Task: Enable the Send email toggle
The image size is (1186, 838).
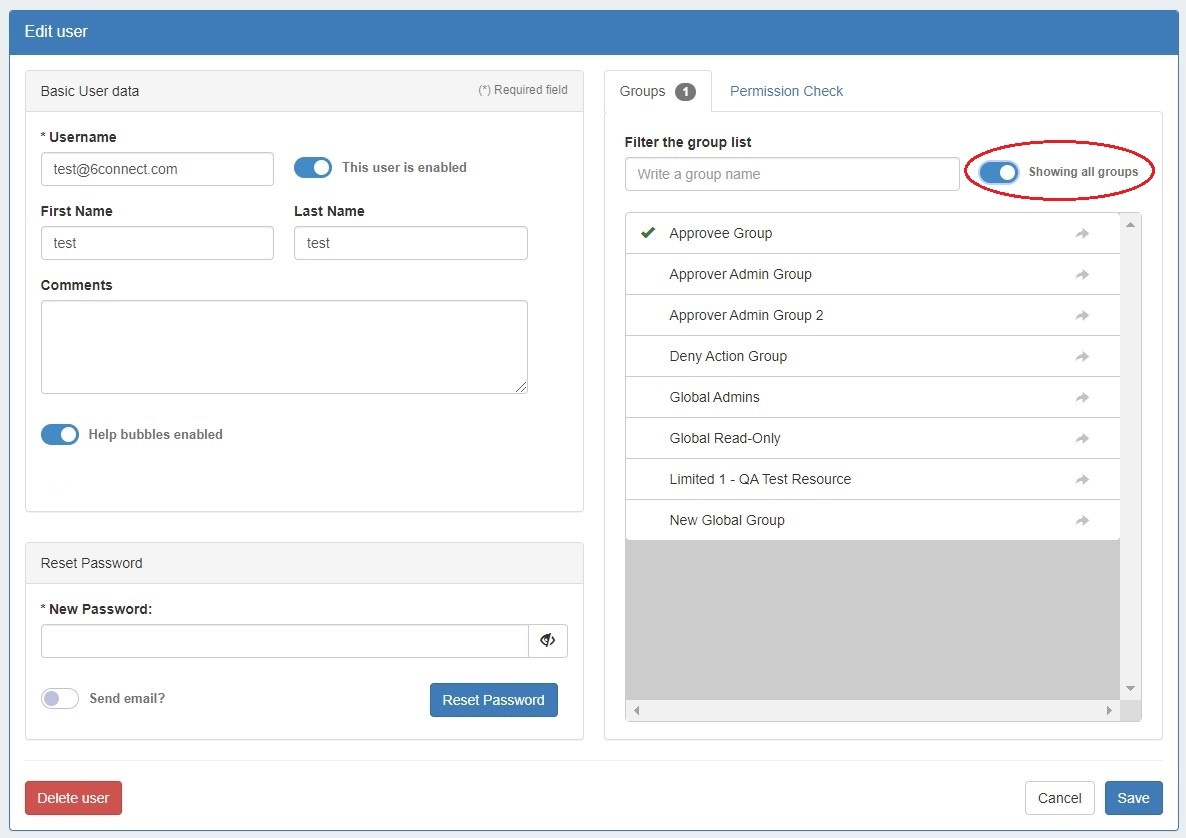Action: [60, 699]
